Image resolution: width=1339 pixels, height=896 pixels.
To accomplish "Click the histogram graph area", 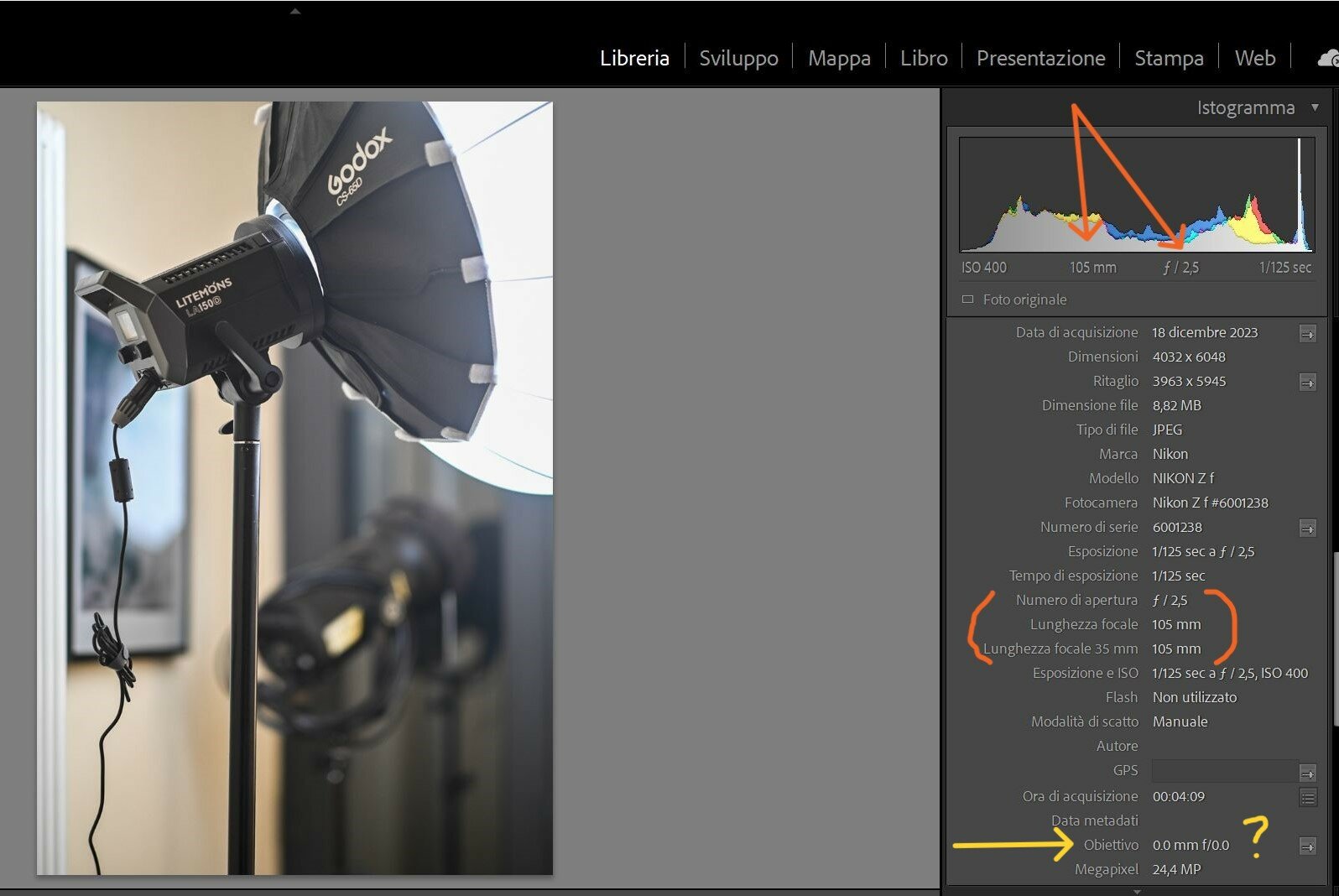I will click(x=1136, y=194).
